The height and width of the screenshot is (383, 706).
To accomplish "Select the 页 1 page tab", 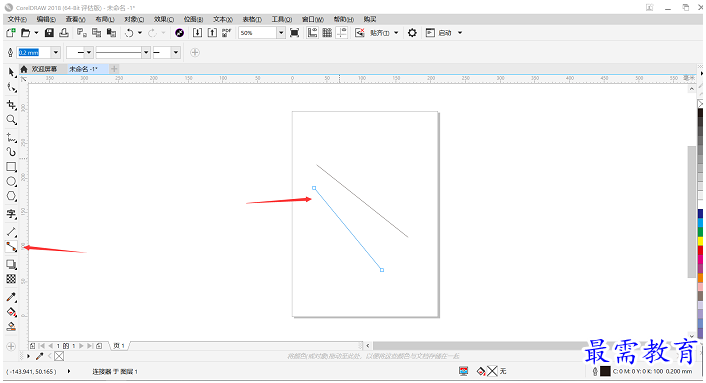I will pos(119,346).
